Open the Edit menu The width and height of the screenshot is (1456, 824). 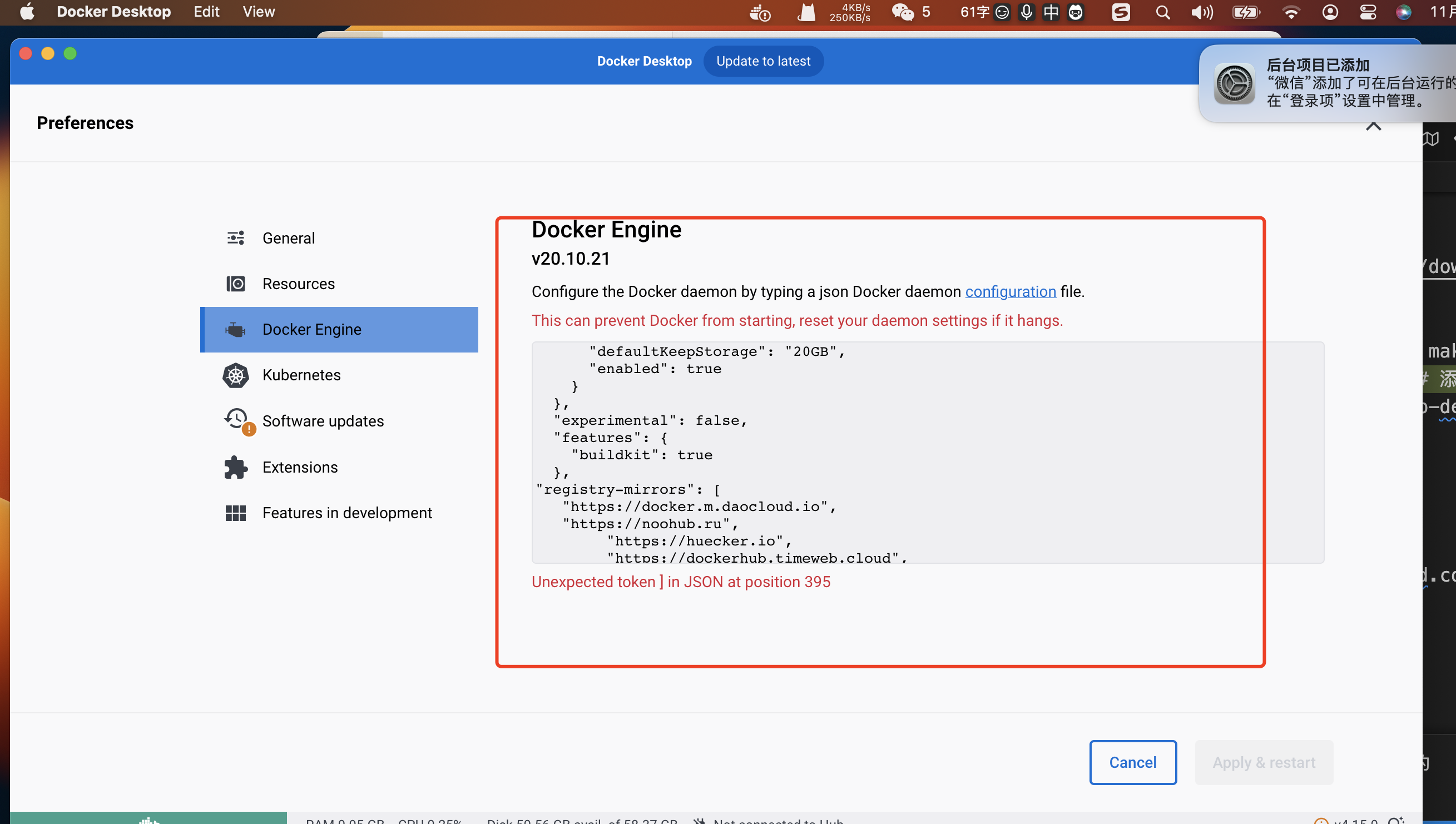pyautogui.click(x=206, y=12)
